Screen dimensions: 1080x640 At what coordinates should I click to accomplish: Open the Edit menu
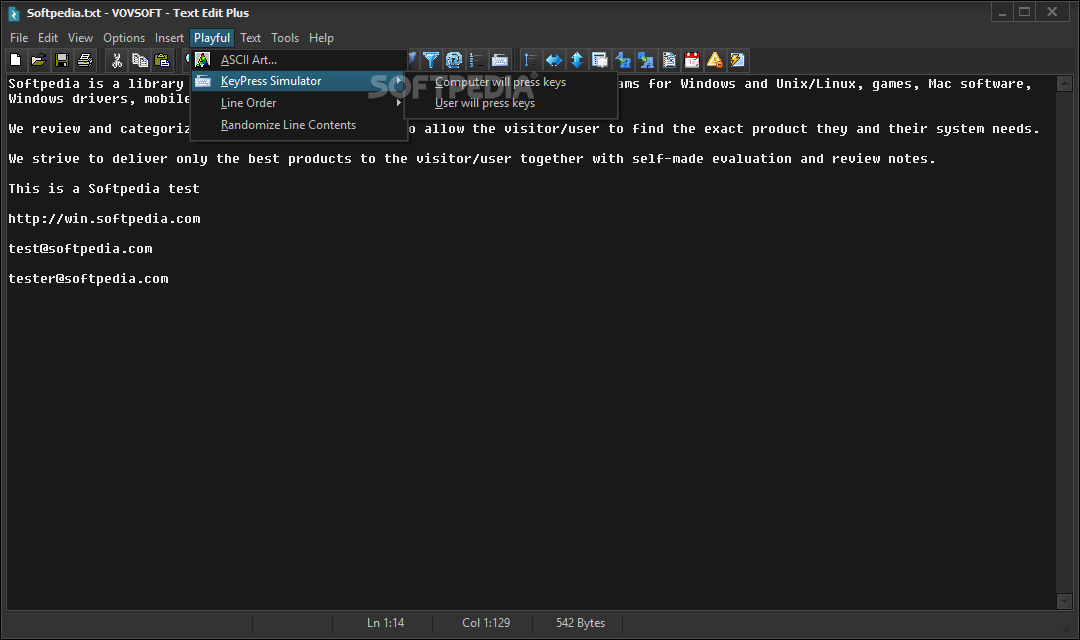pos(48,38)
